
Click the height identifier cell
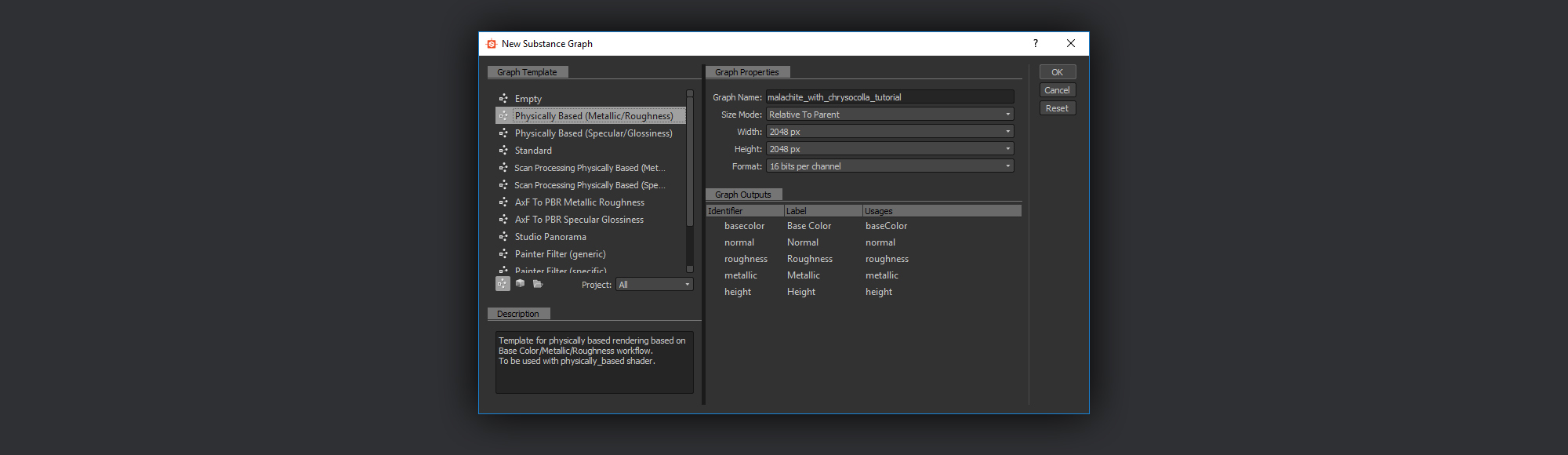tap(738, 292)
